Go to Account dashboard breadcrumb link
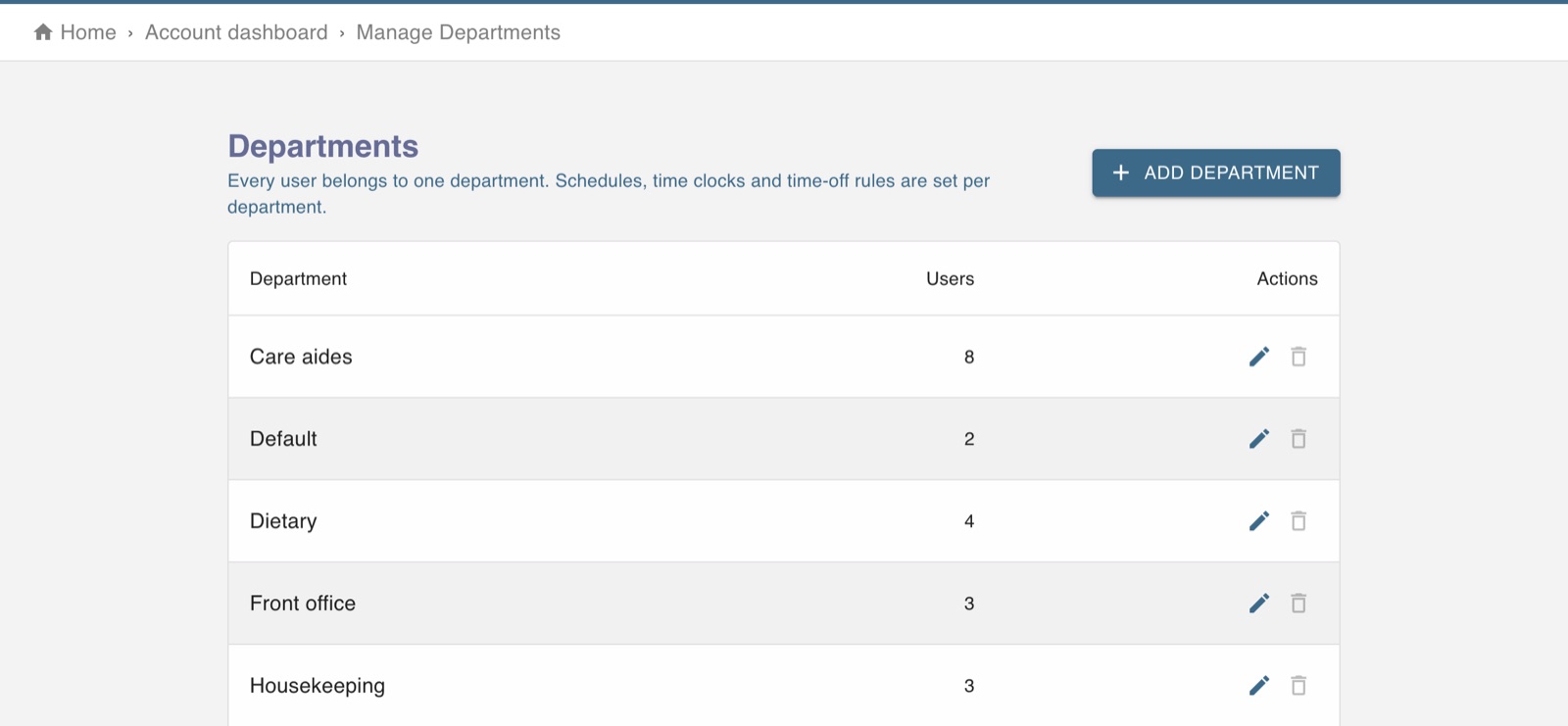 pyautogui.click(x=236, y=32)
